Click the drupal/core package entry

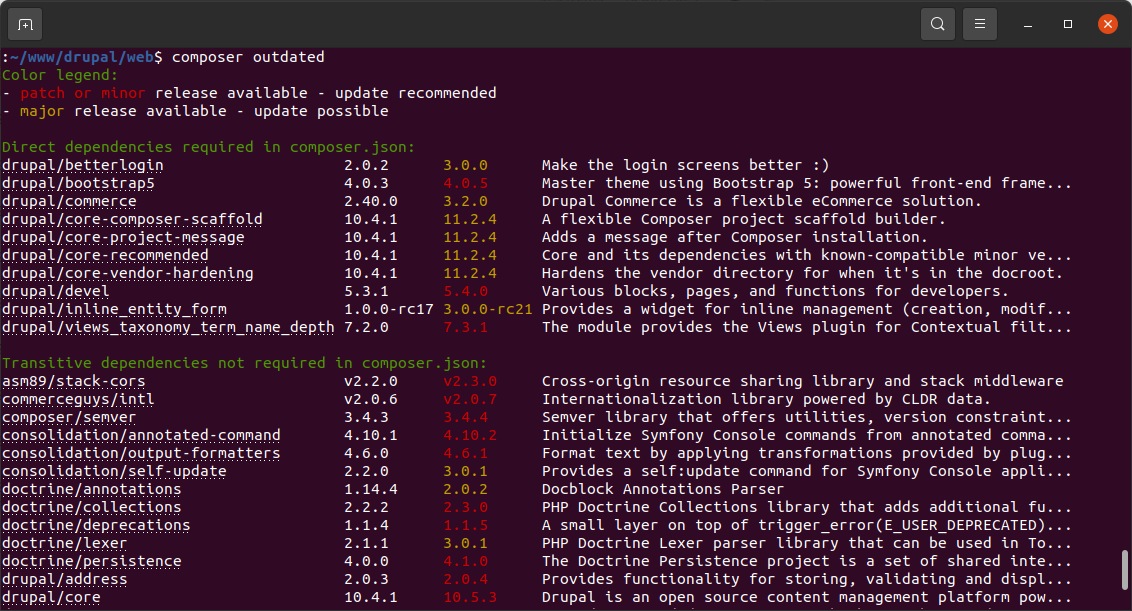[x=51, y=597]
